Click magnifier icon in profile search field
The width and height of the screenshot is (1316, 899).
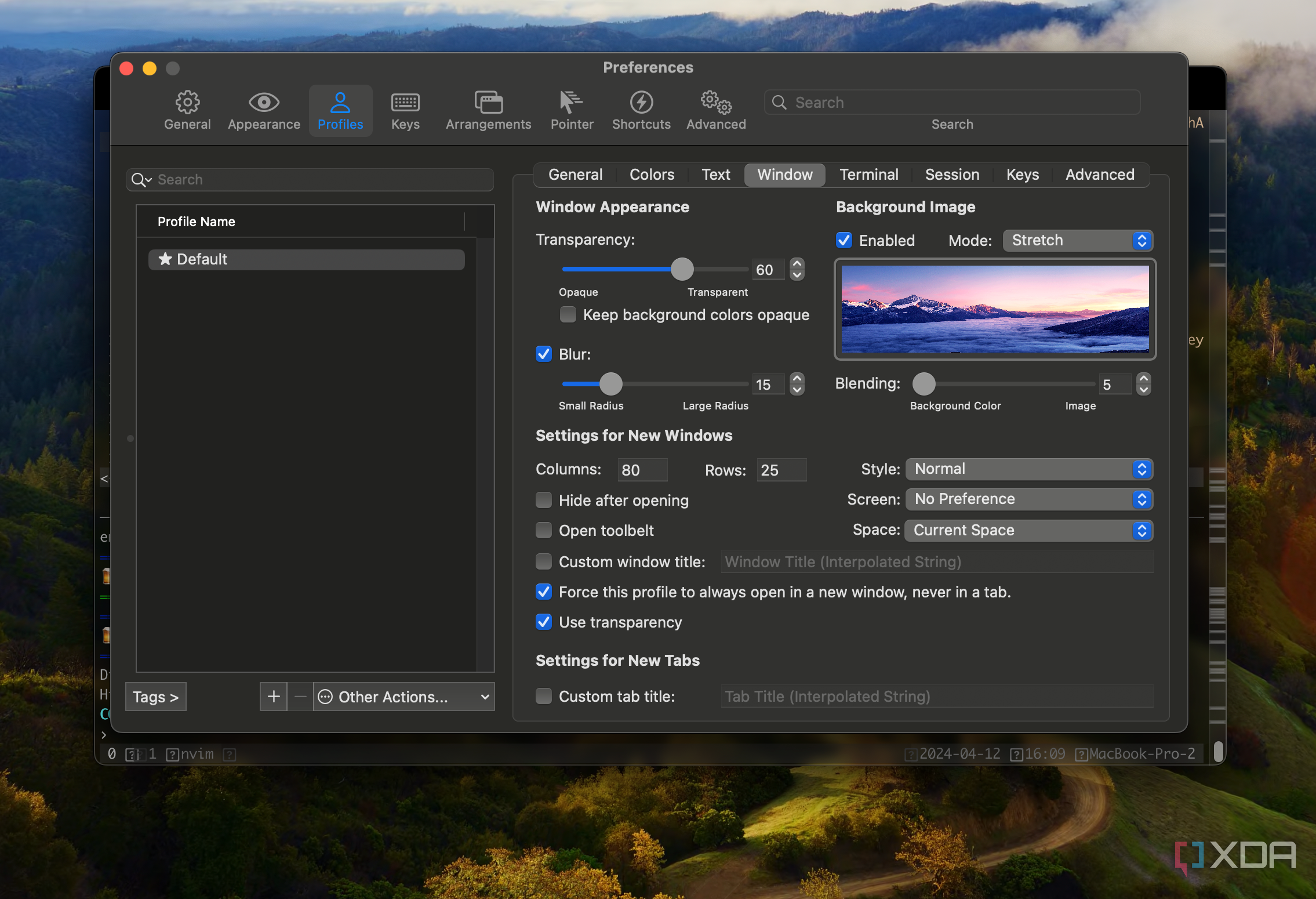point(141,180)
